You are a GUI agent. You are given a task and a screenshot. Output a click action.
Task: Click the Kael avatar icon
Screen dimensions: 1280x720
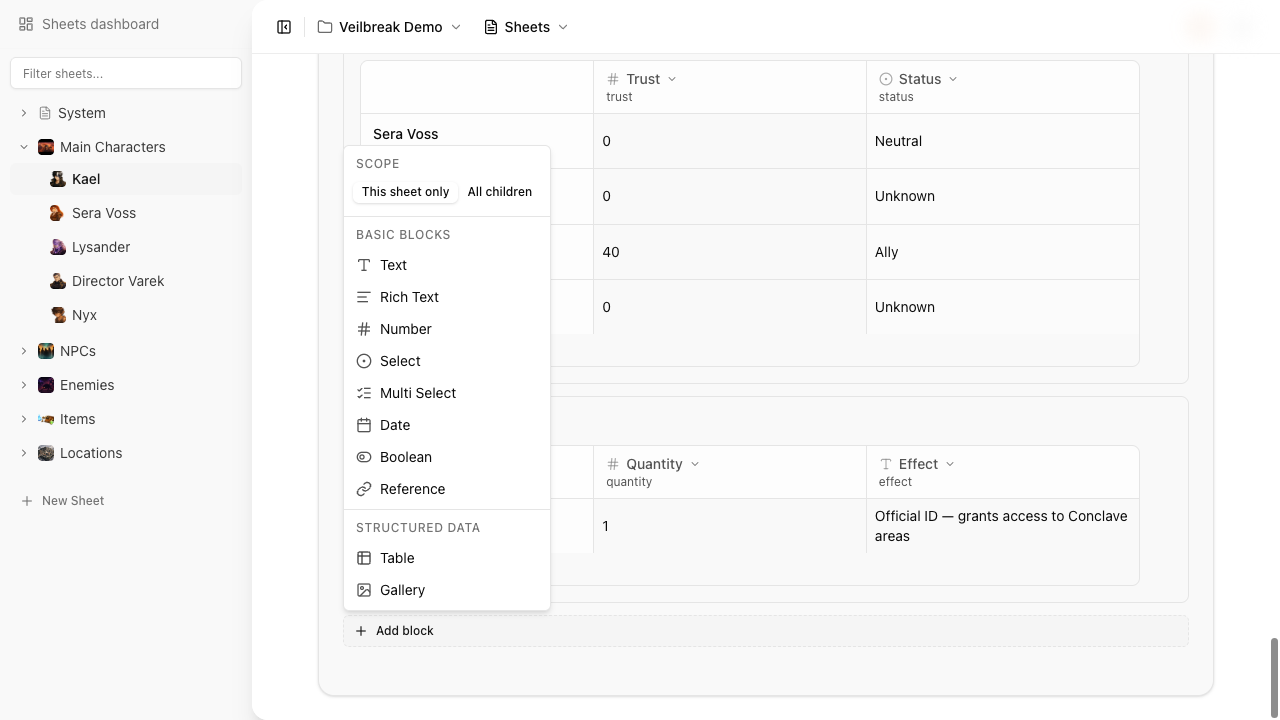[58, 179]
